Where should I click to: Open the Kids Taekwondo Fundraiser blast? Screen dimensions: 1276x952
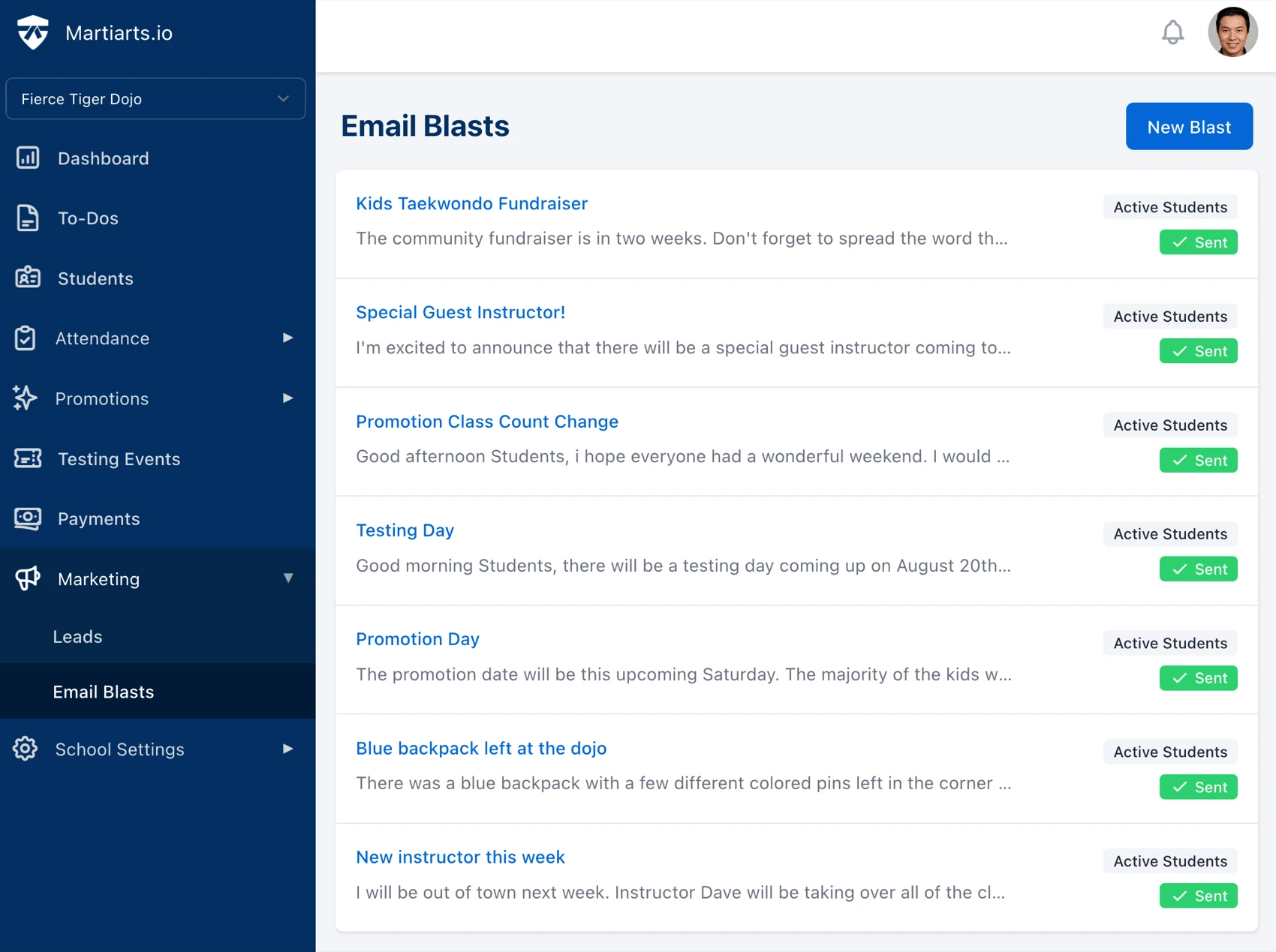(x=471, y=203)
